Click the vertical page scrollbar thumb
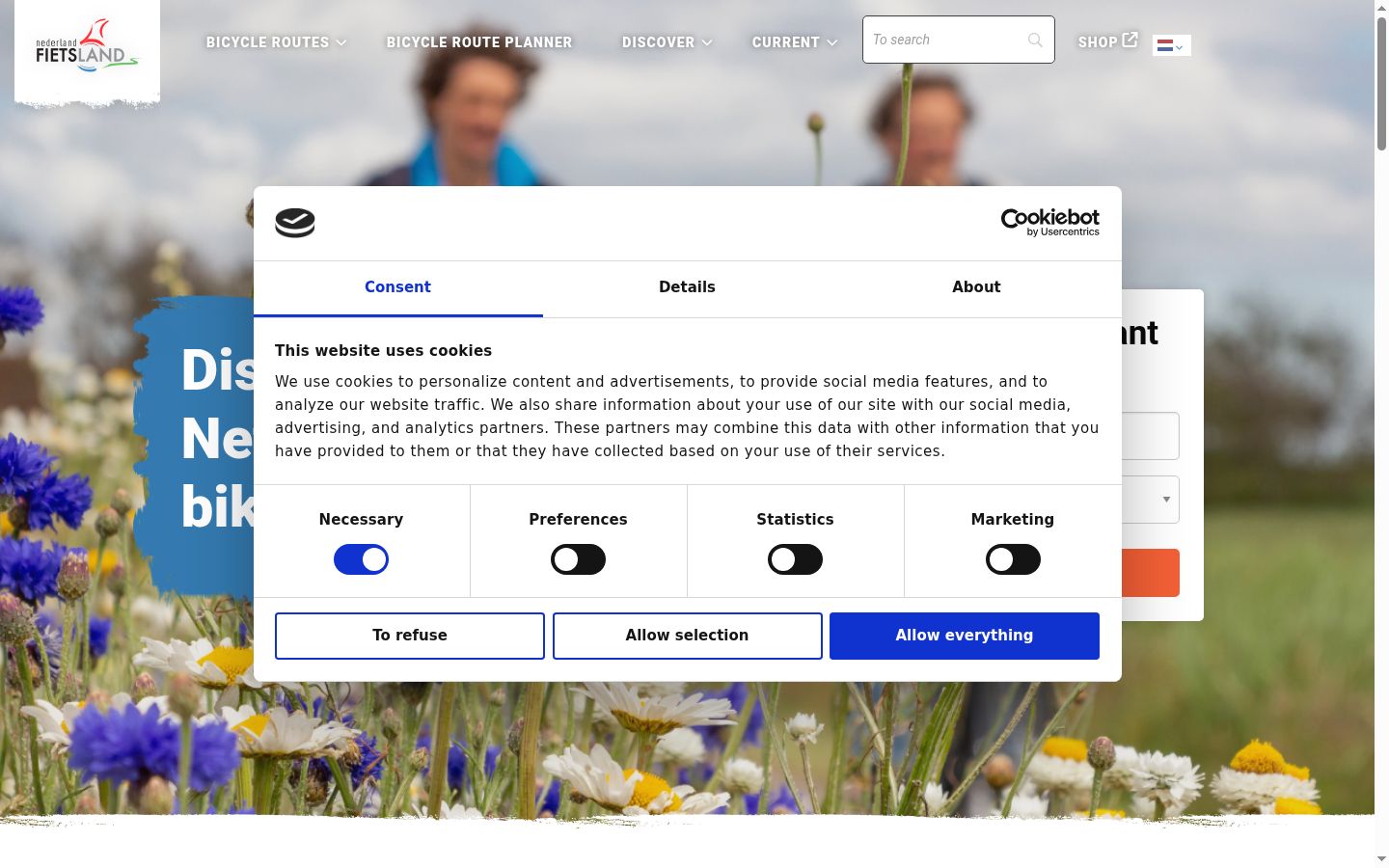The image size is (1389, 868). point(1381,82)
